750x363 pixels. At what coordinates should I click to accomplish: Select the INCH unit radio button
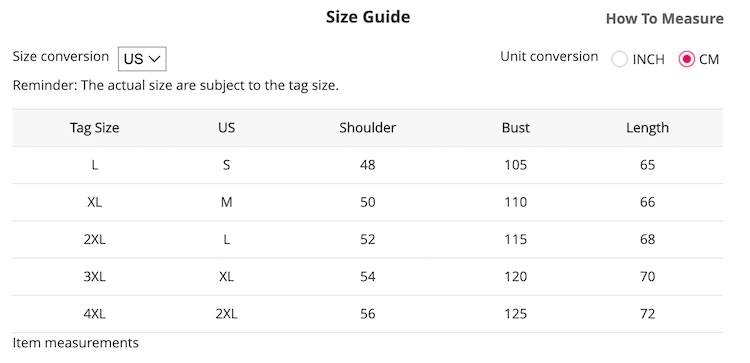pyautogui.click(x=619, y=59)
